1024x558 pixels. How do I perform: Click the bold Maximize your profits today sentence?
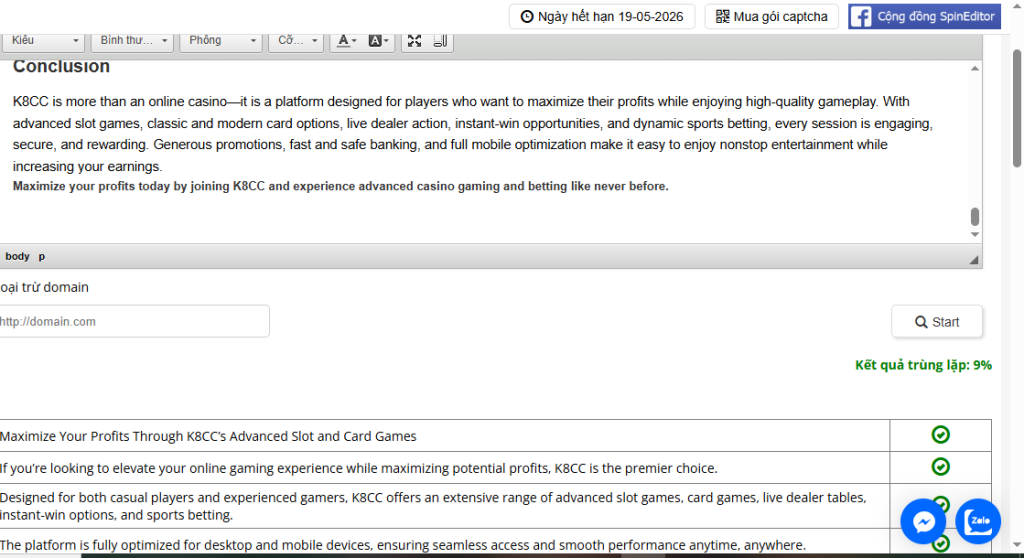tap(340, 186)
